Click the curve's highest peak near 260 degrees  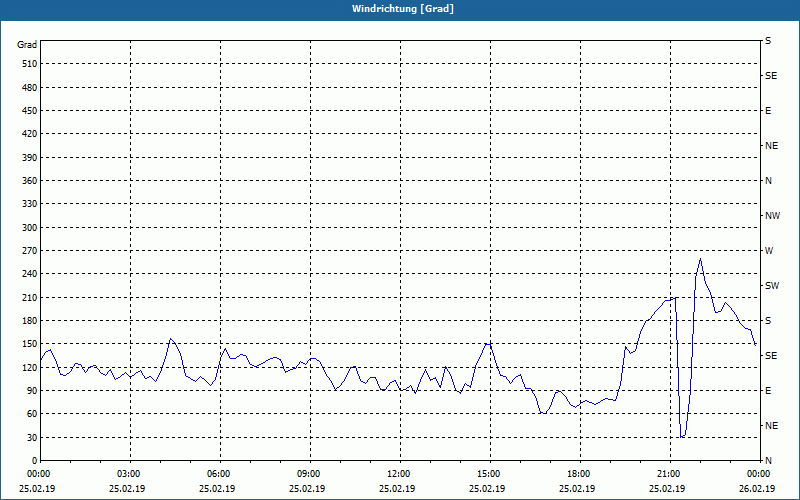pos(701,259)
